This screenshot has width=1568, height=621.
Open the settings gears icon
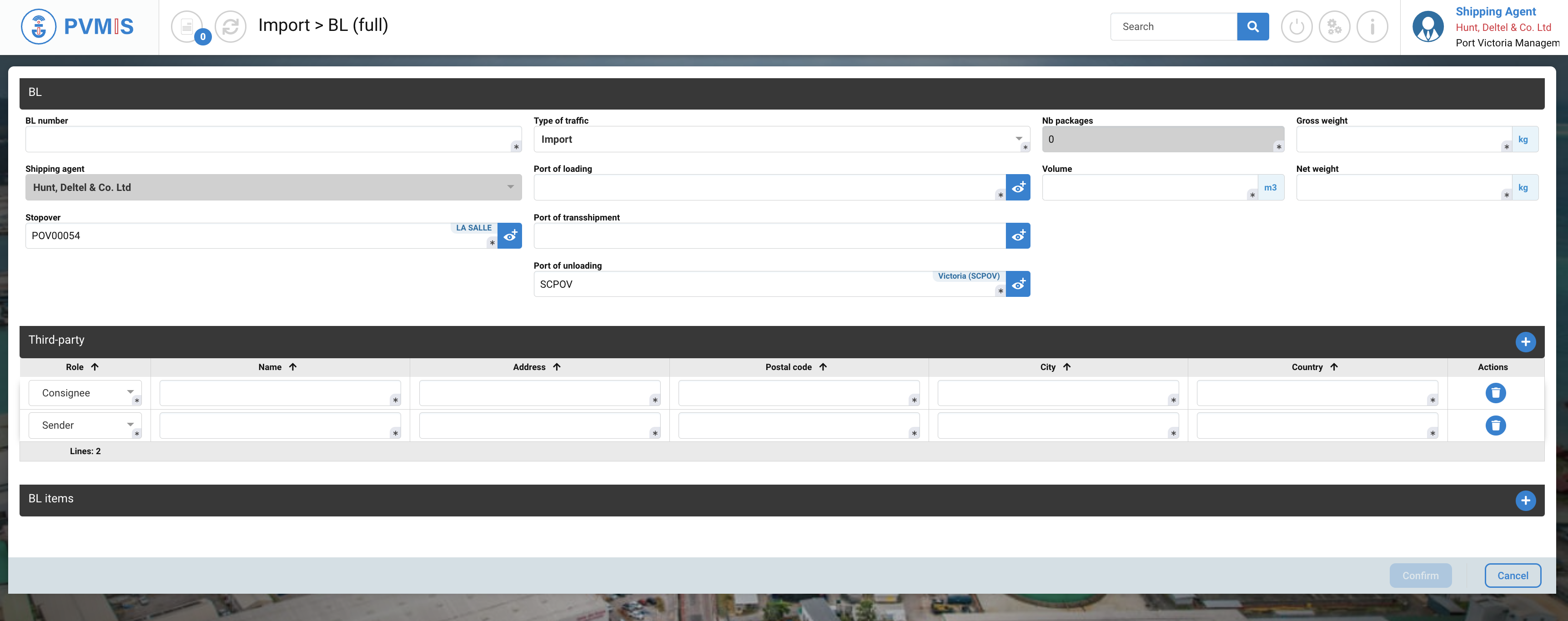pos(1334,27)
